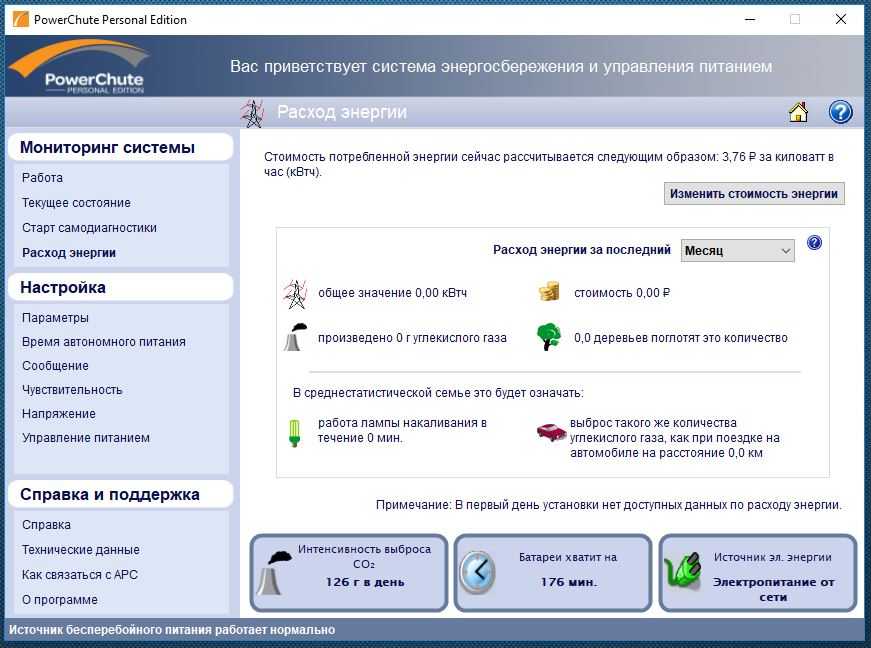This screenshot has width=871, height=648.
Task: Open the Месяц period dropdown
Action: tap(738, 251)
